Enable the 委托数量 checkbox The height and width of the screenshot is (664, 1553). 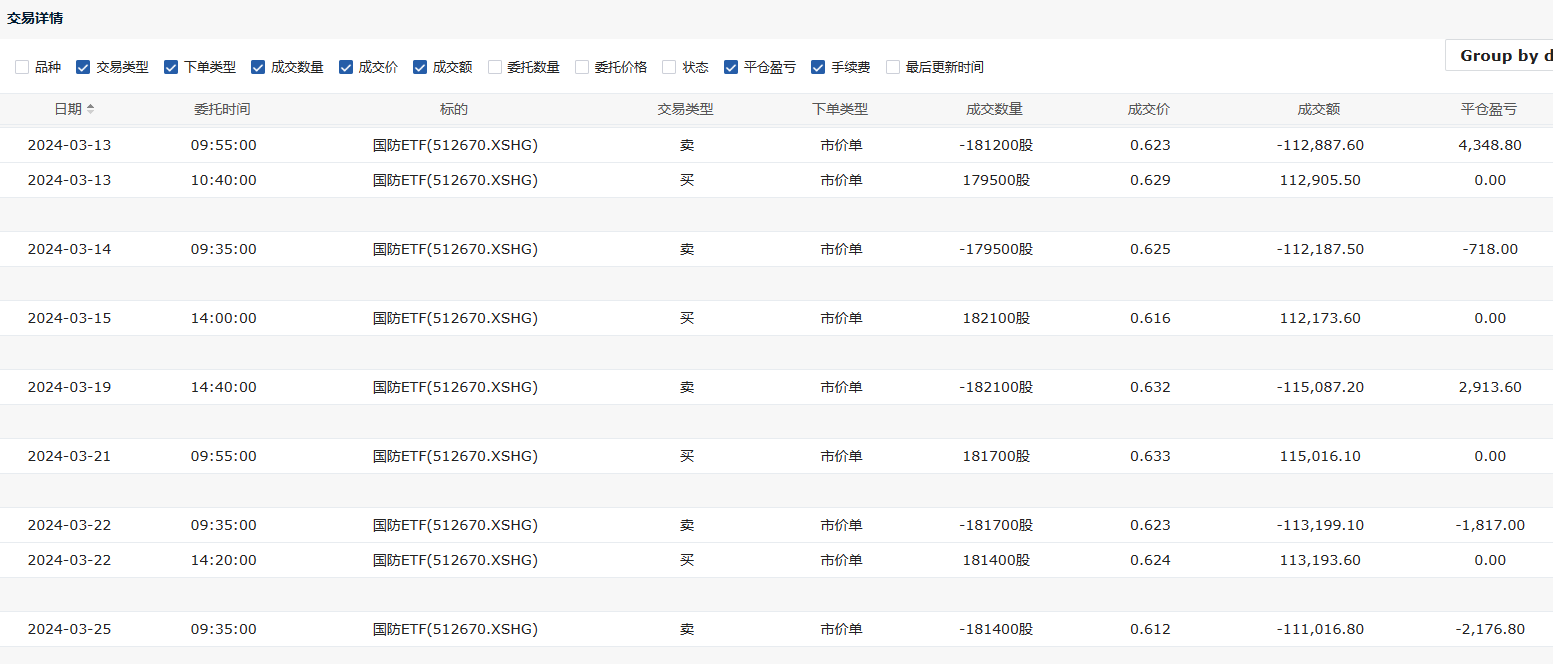point(495,67)
